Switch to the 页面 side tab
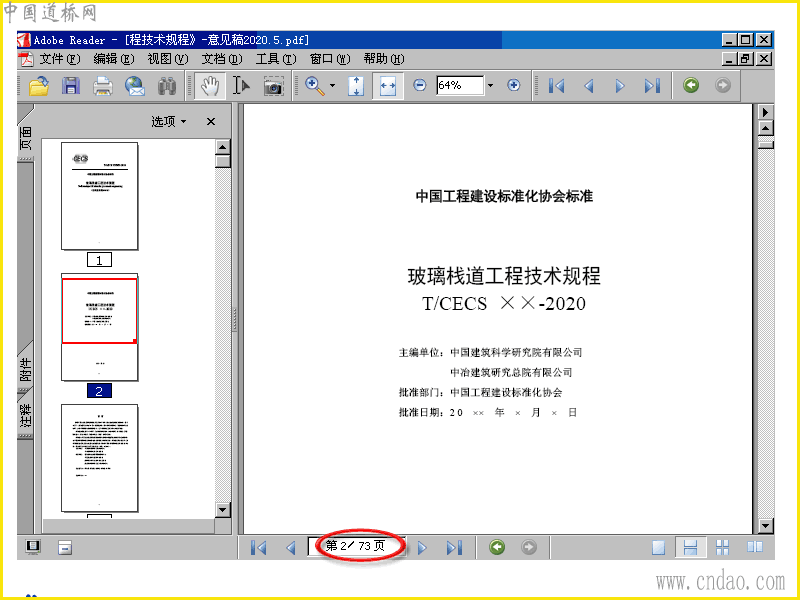The width and height of the screenshot is (800, 600). click(x=26, y=138)
